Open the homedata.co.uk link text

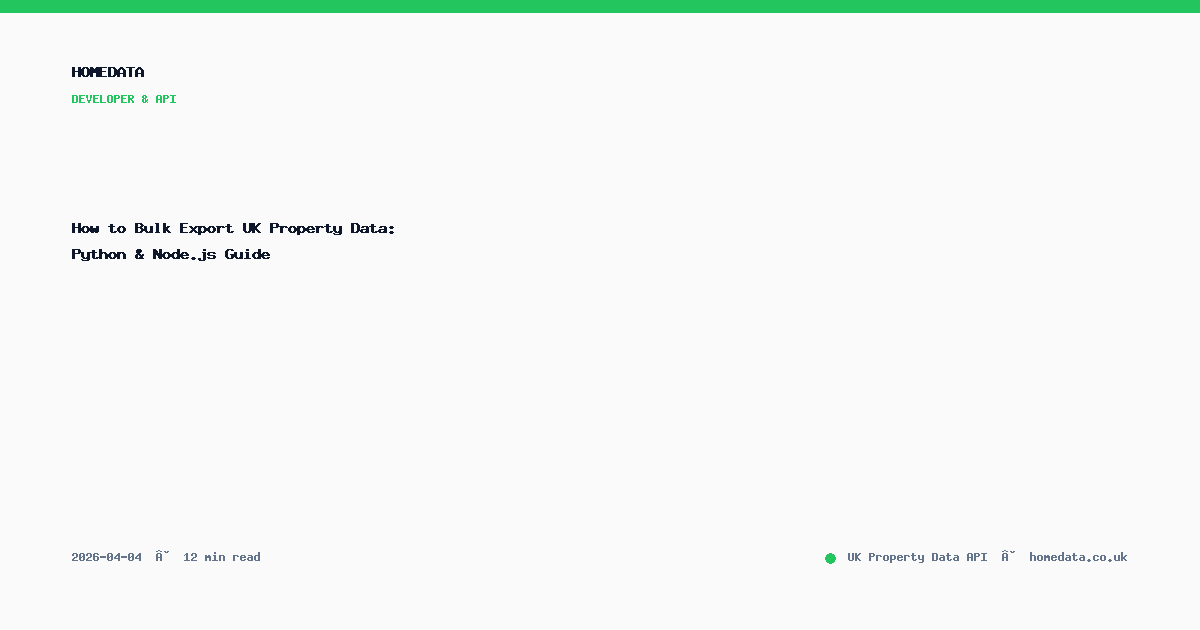(1078, 557)
